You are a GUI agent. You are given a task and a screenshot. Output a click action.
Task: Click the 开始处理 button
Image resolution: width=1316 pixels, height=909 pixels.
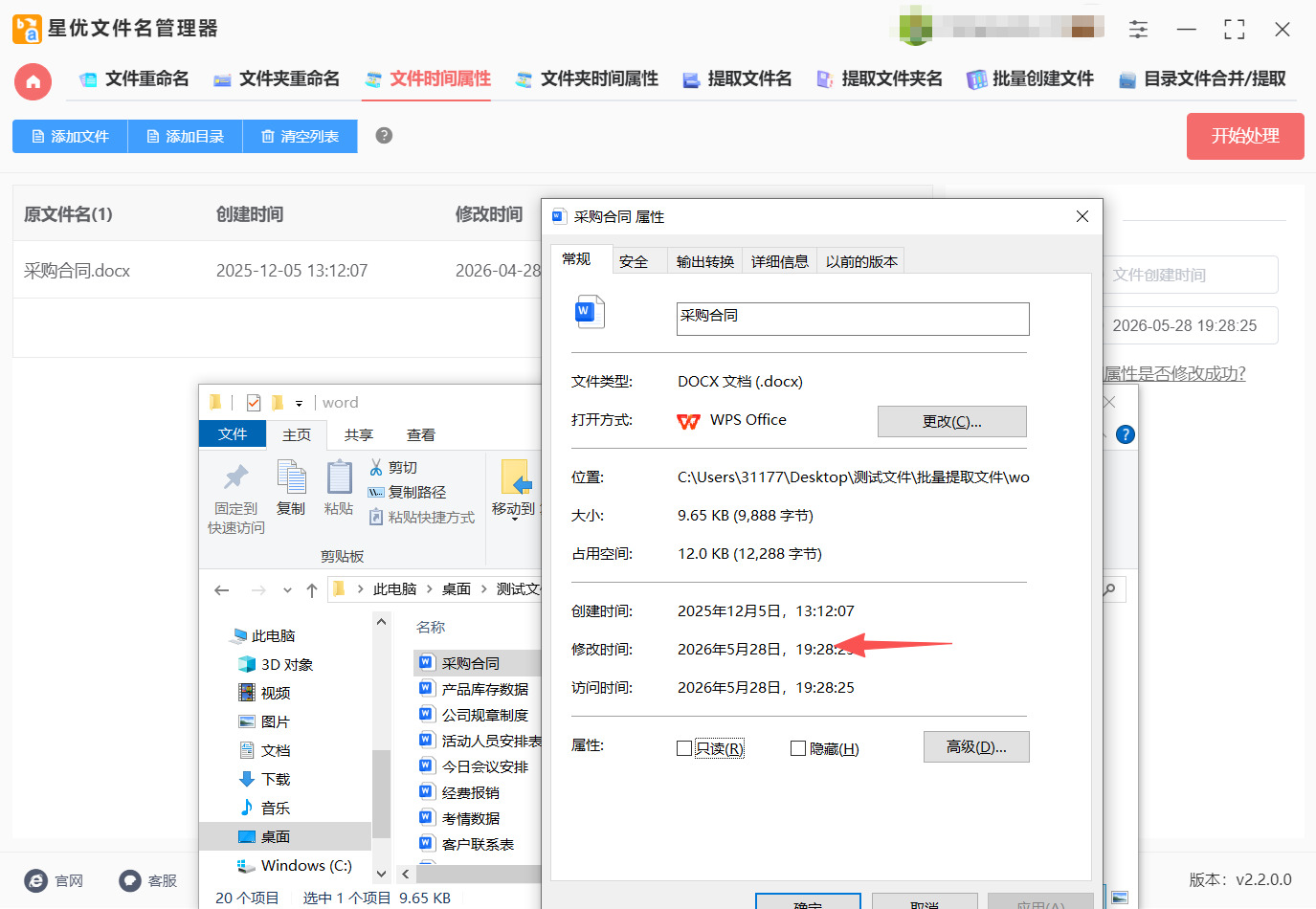pos(1245,136)
